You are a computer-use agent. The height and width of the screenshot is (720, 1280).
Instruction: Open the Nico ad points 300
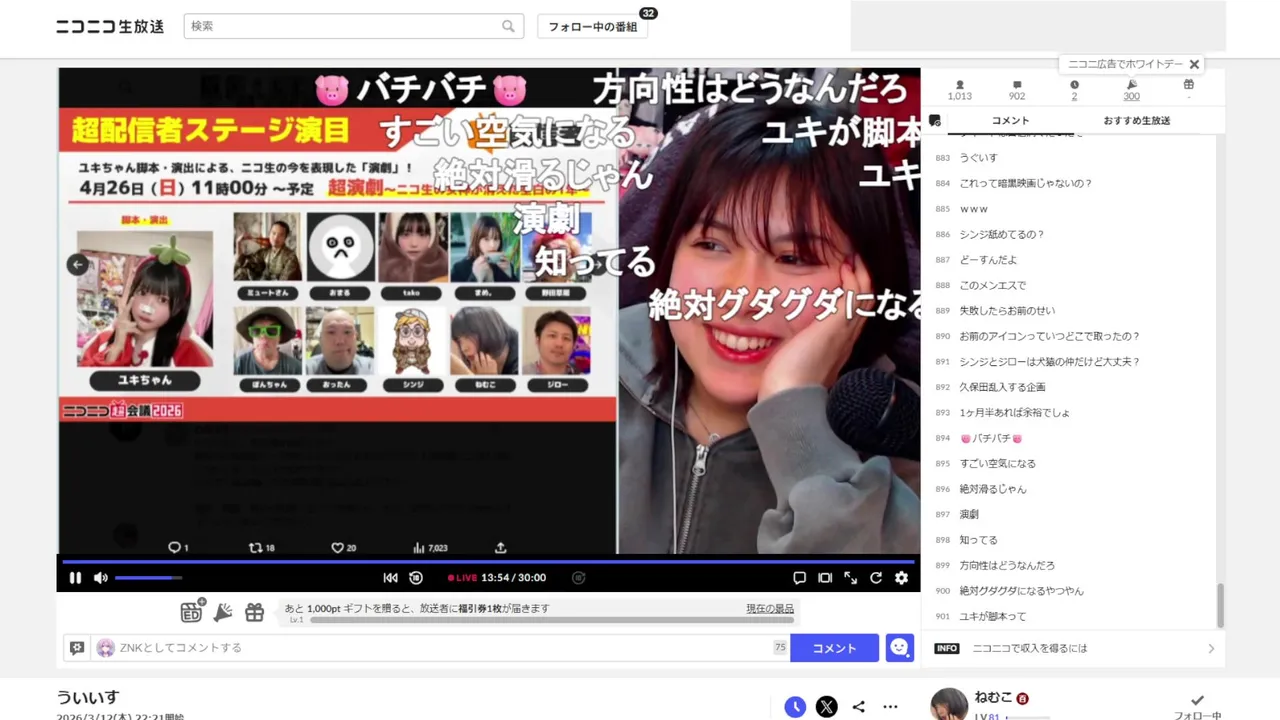click(1131, 90)
